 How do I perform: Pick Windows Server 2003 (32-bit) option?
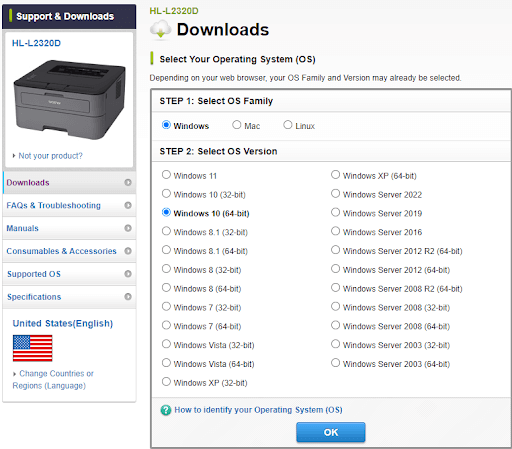(335, 344)
